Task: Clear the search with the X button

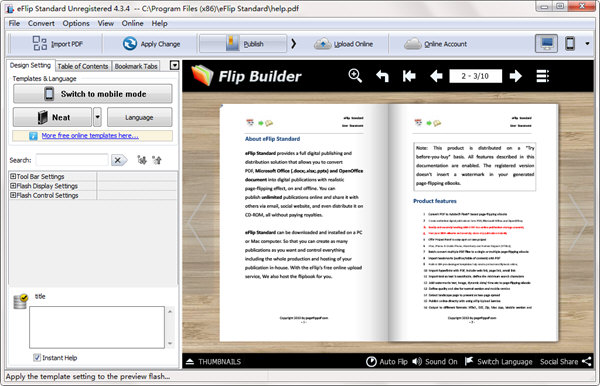Action: (x=118, y=160)
